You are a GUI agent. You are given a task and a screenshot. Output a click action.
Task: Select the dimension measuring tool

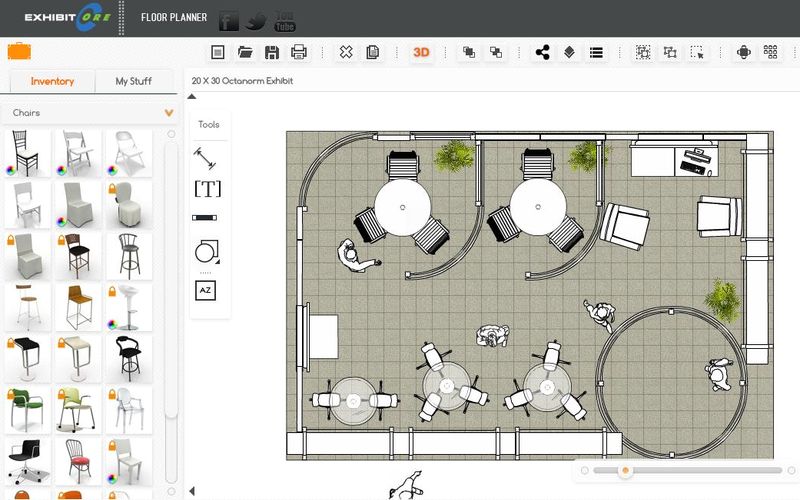point(205,158)
